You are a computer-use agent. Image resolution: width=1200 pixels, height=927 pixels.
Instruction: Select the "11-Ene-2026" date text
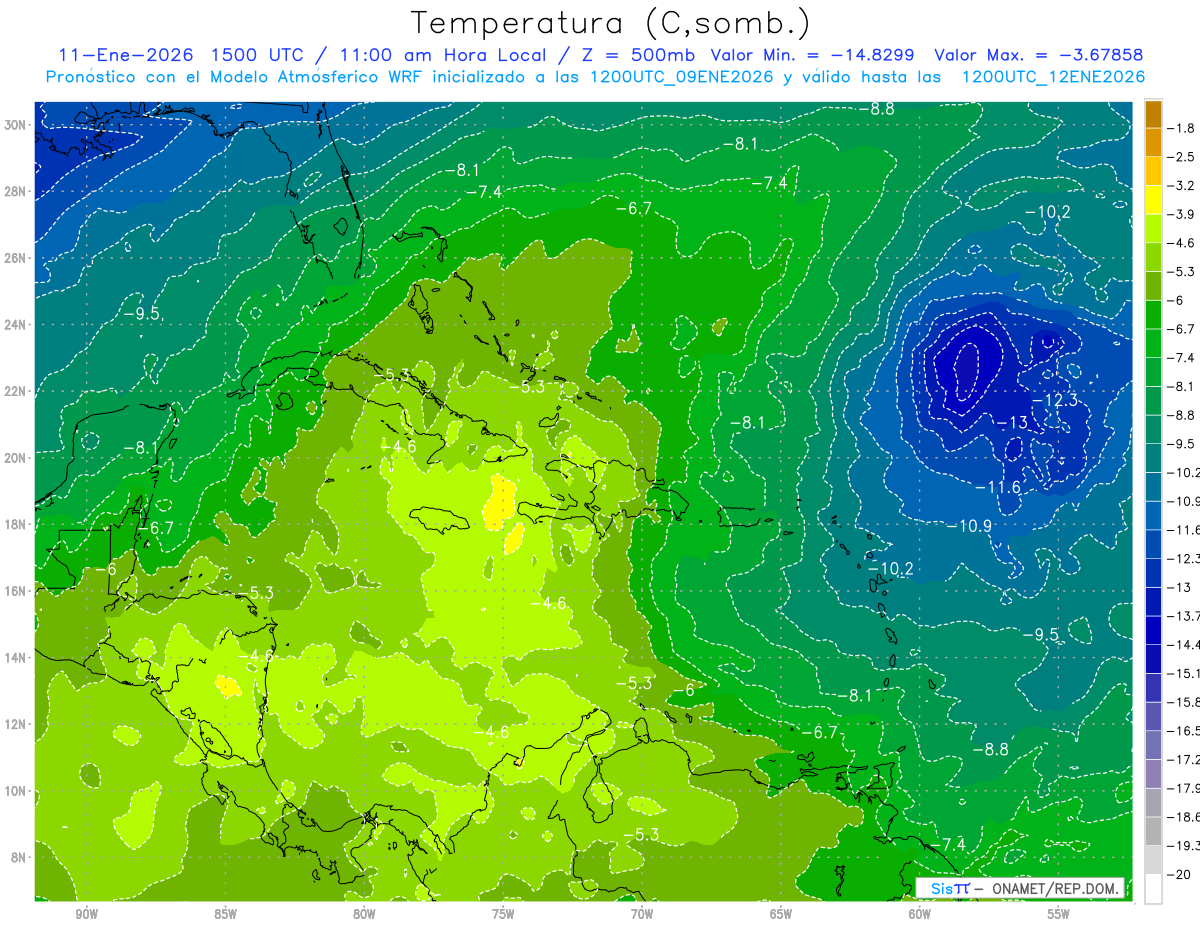125,55
